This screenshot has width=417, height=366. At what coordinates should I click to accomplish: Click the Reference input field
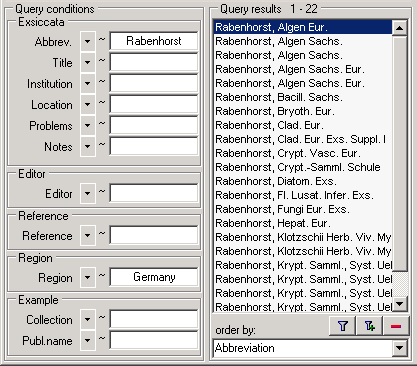pos(154,235)
